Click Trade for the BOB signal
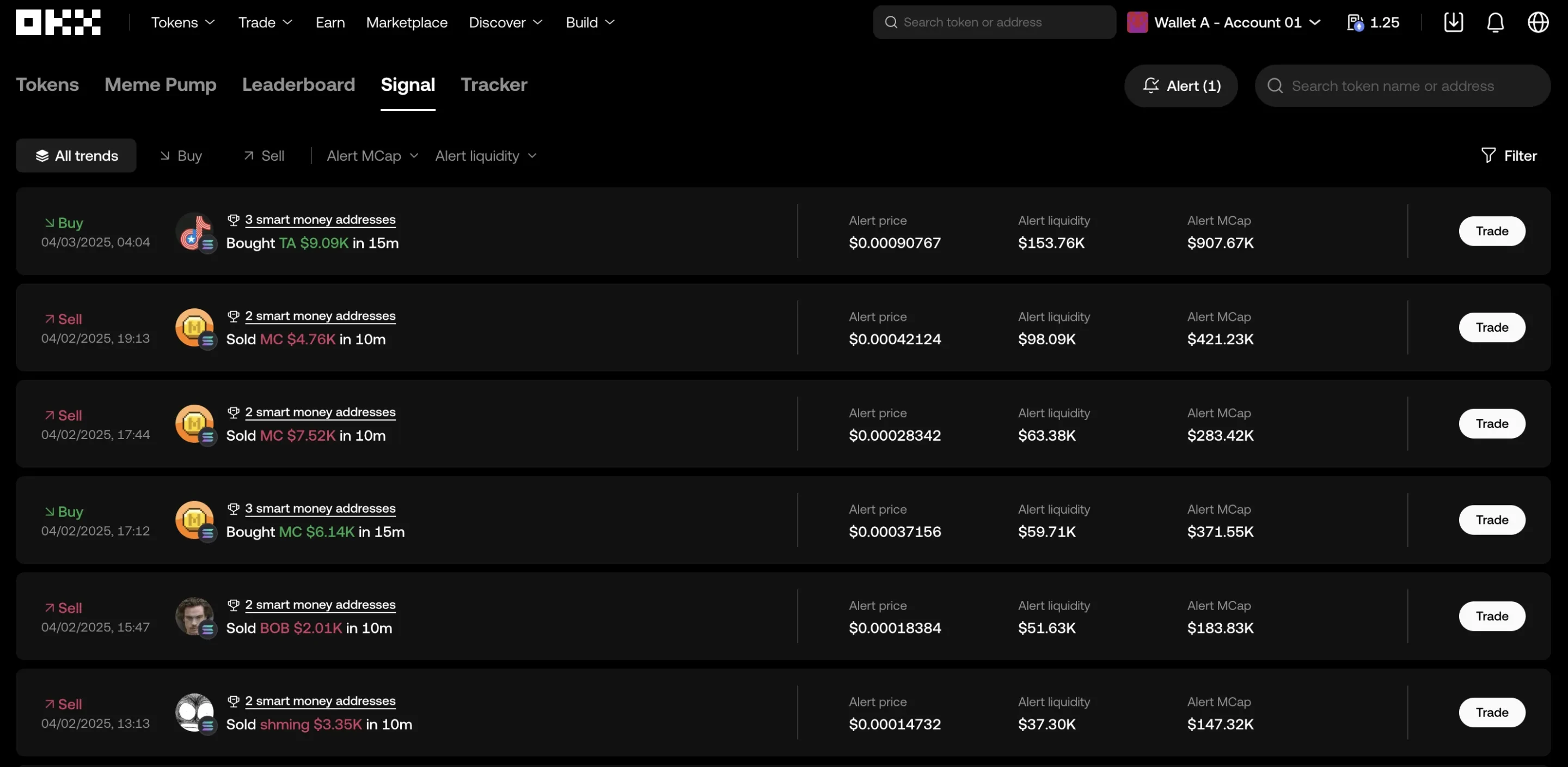This screenshot has width=1568, height=767. pos(1492,616)
